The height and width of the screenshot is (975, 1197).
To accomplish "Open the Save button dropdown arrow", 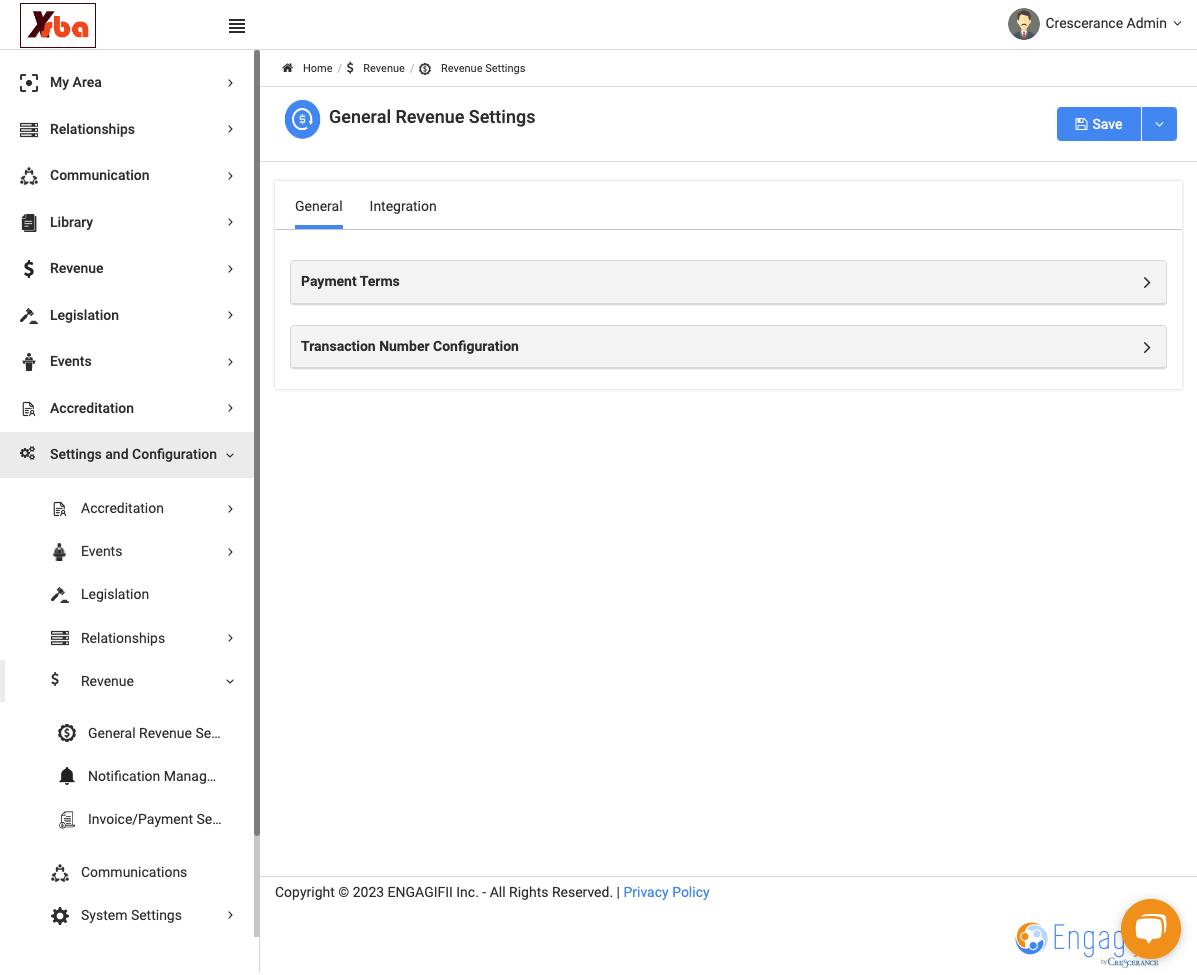I will 1160,124.
